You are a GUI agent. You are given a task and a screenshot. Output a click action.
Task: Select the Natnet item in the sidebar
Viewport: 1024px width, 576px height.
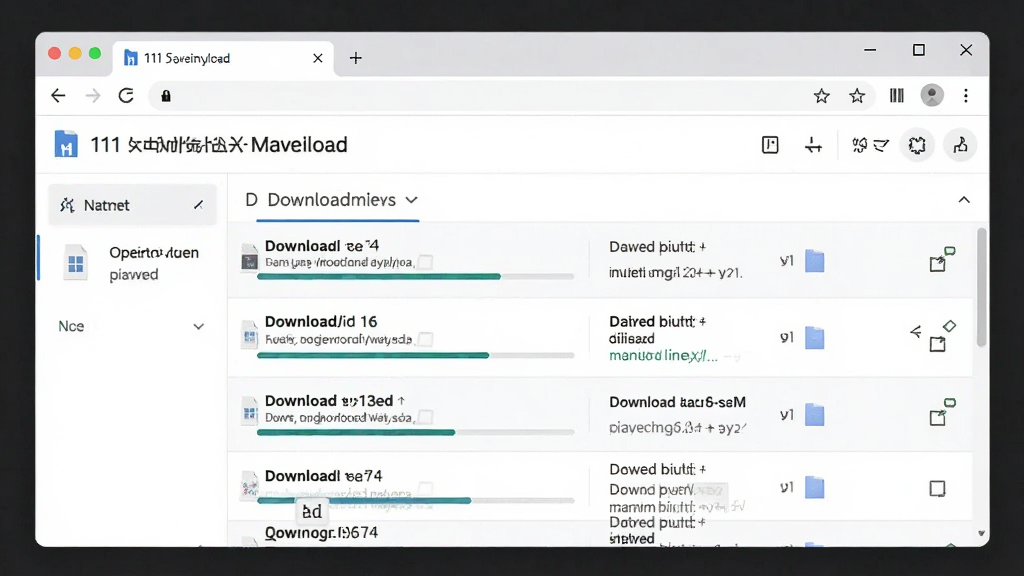click(133, 205)
